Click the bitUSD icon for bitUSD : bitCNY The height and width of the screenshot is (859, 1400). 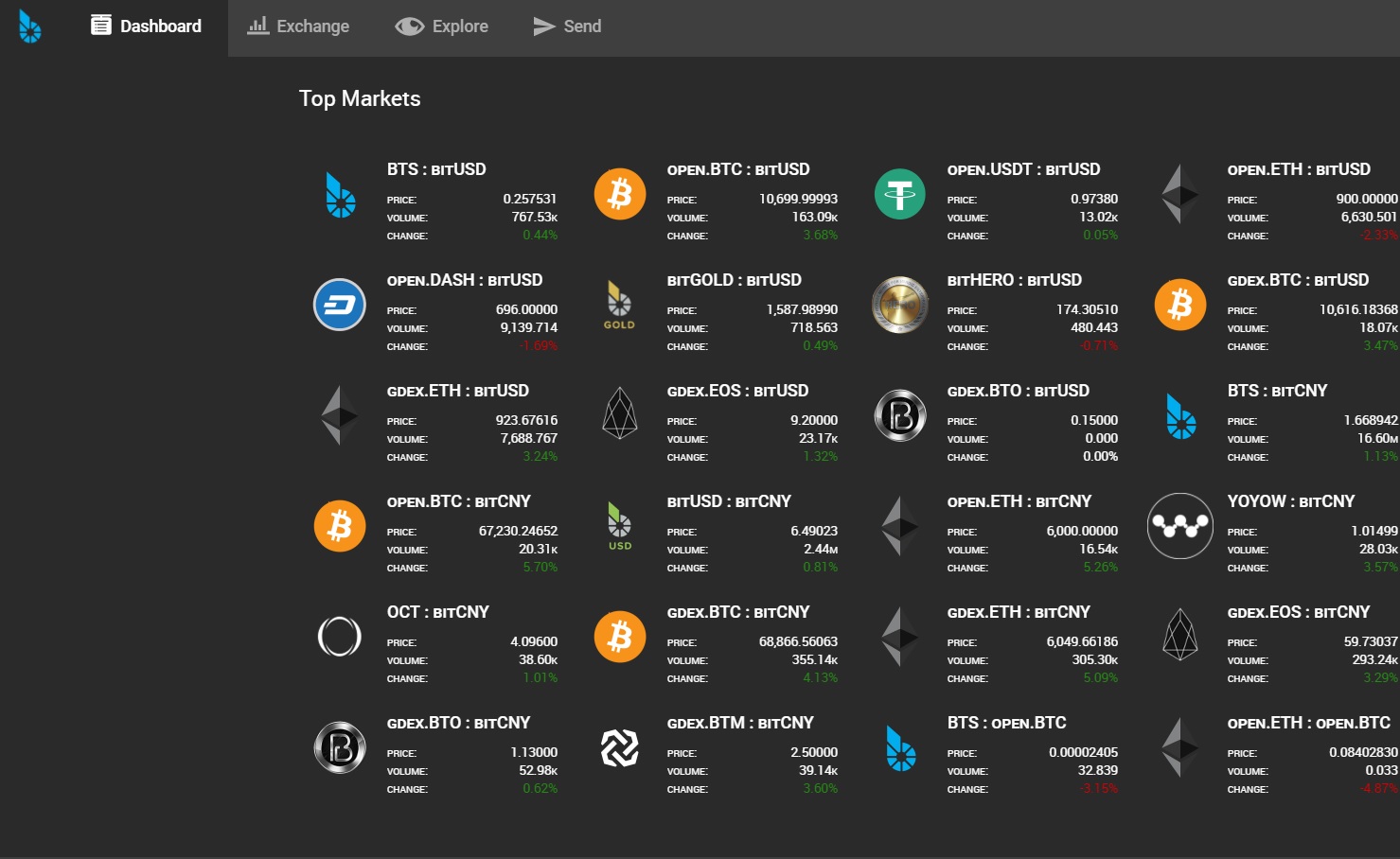pos(620,526)
